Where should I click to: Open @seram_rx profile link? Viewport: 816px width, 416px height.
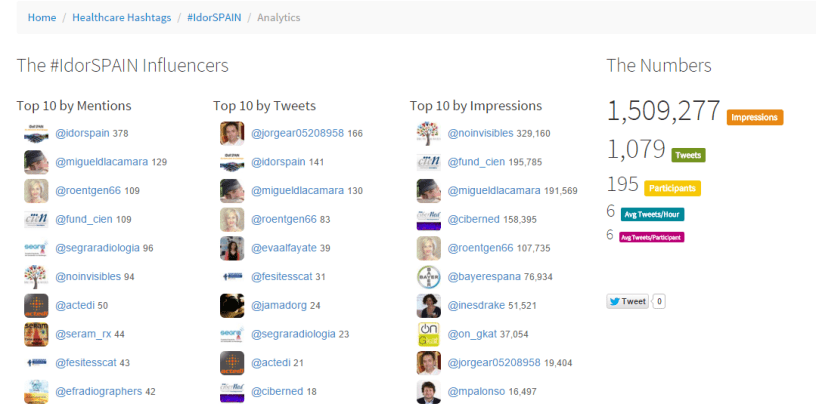tap(83, 334)
